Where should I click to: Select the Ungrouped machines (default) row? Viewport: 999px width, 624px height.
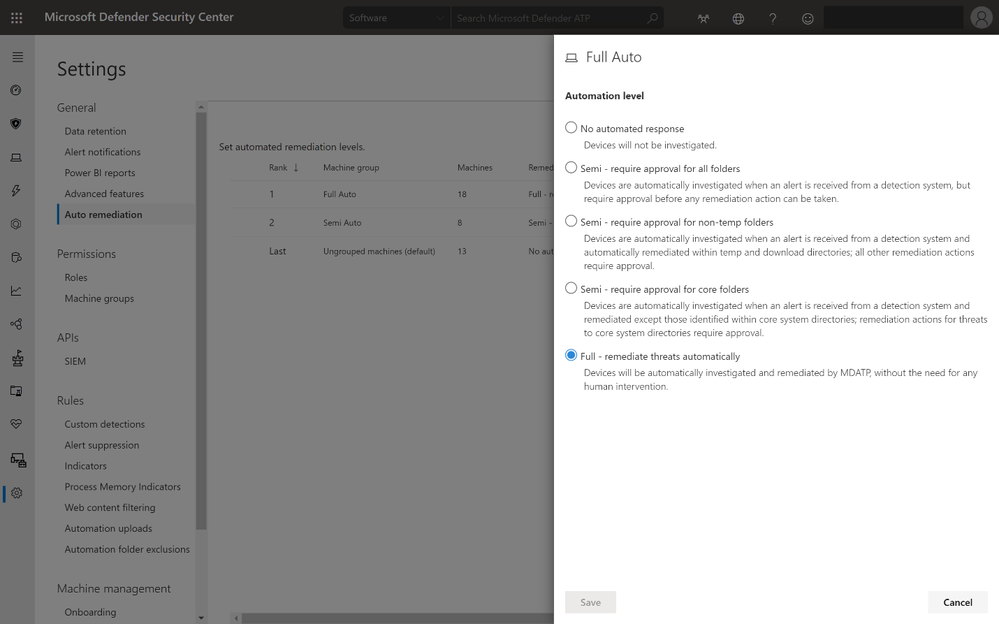pyautogui.click(x=391, y=252)
